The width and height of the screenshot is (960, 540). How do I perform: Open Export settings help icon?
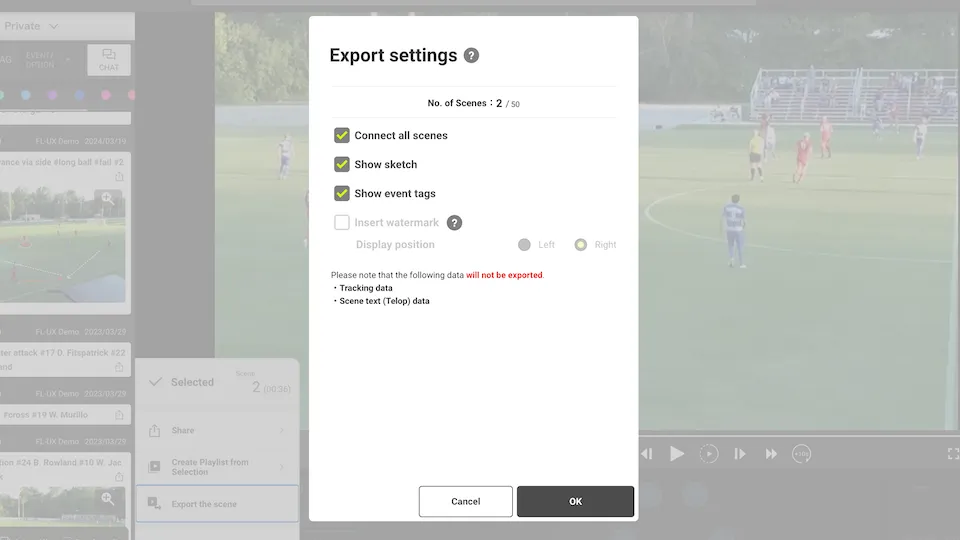tap(471, 56)
